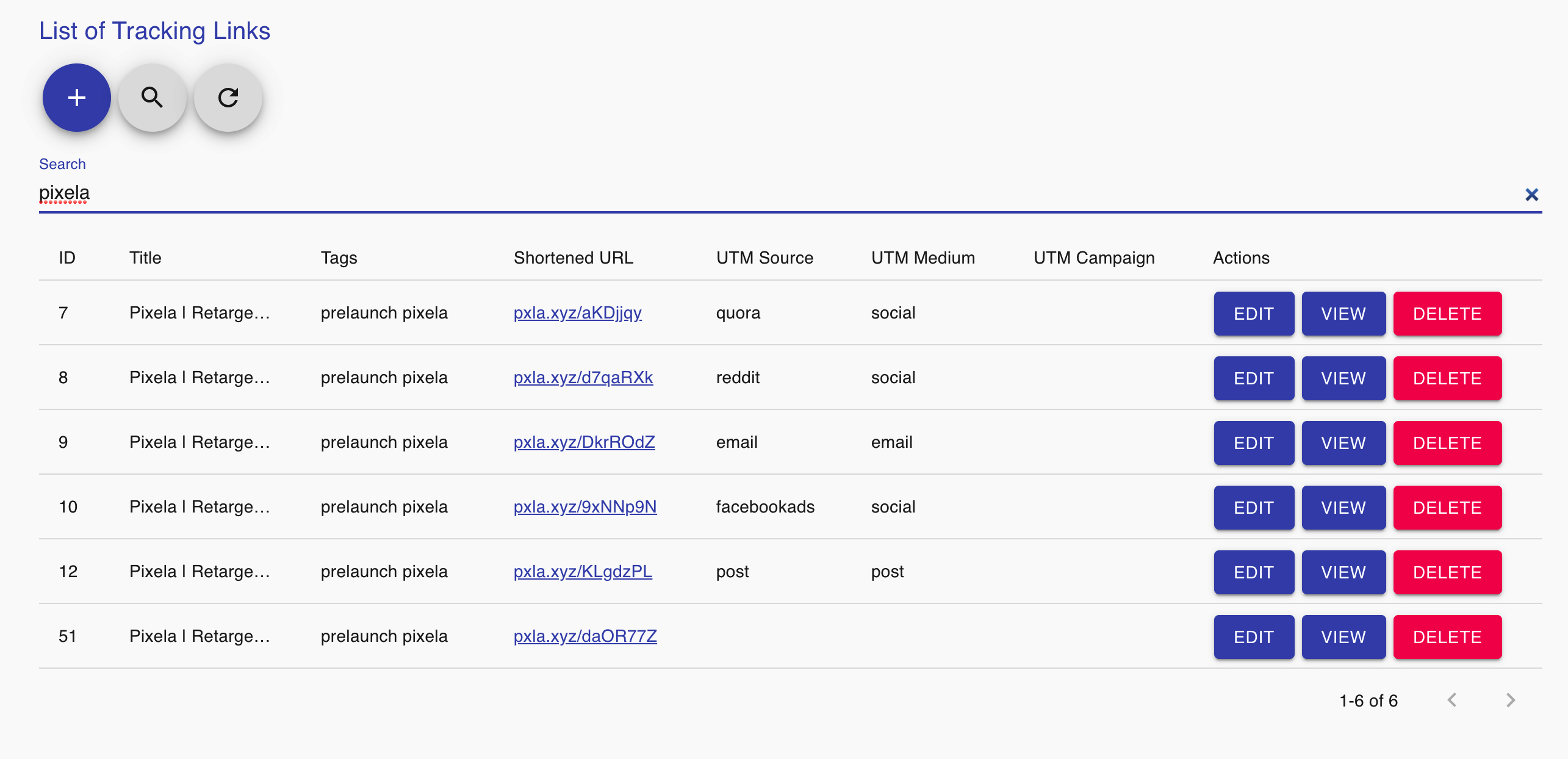The width and height of the screenshot is (1568, 759).
Task: Click the plus add tracking link button
Action: point(77,98)
